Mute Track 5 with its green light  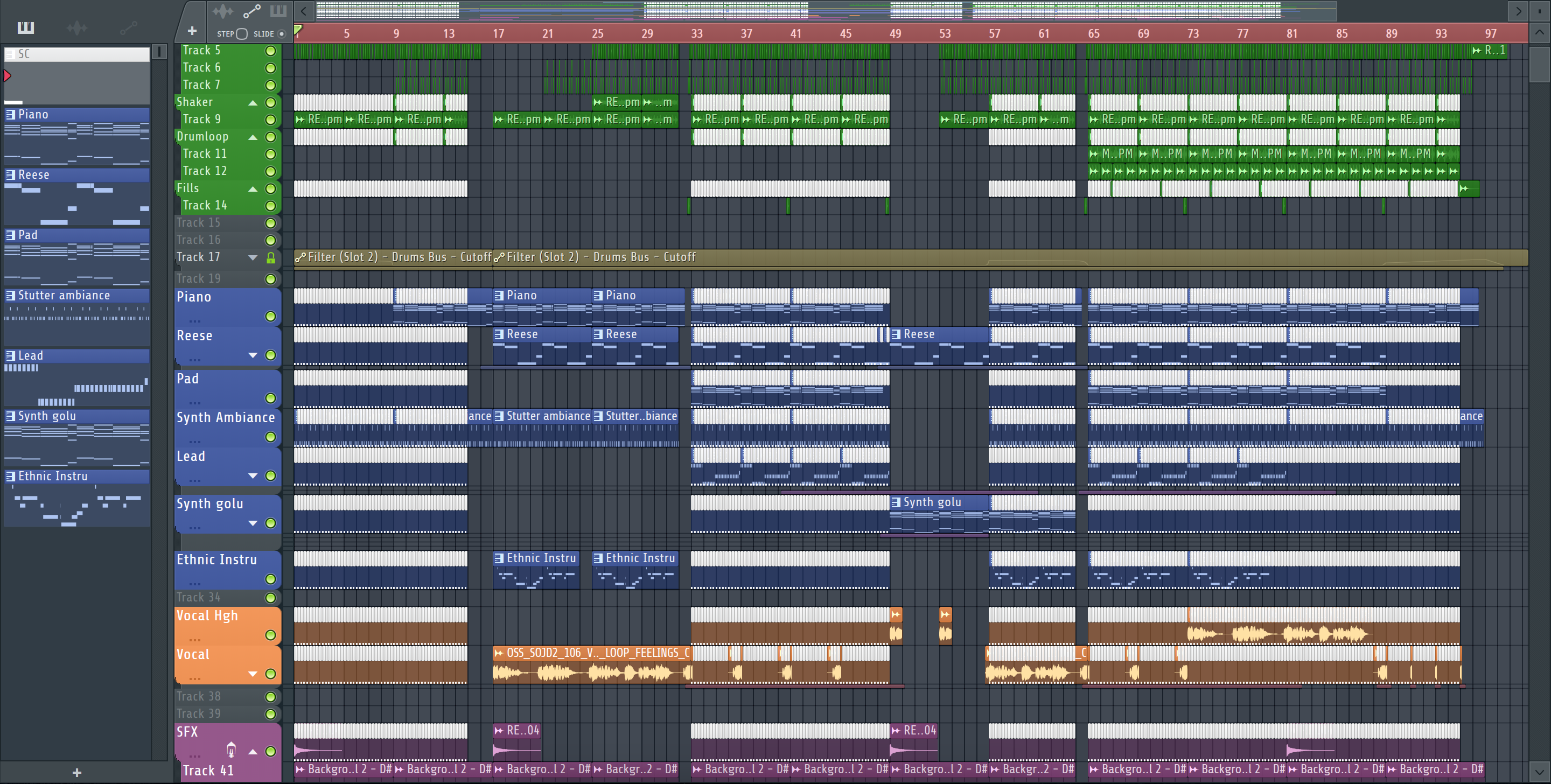[x=271, y=51]
